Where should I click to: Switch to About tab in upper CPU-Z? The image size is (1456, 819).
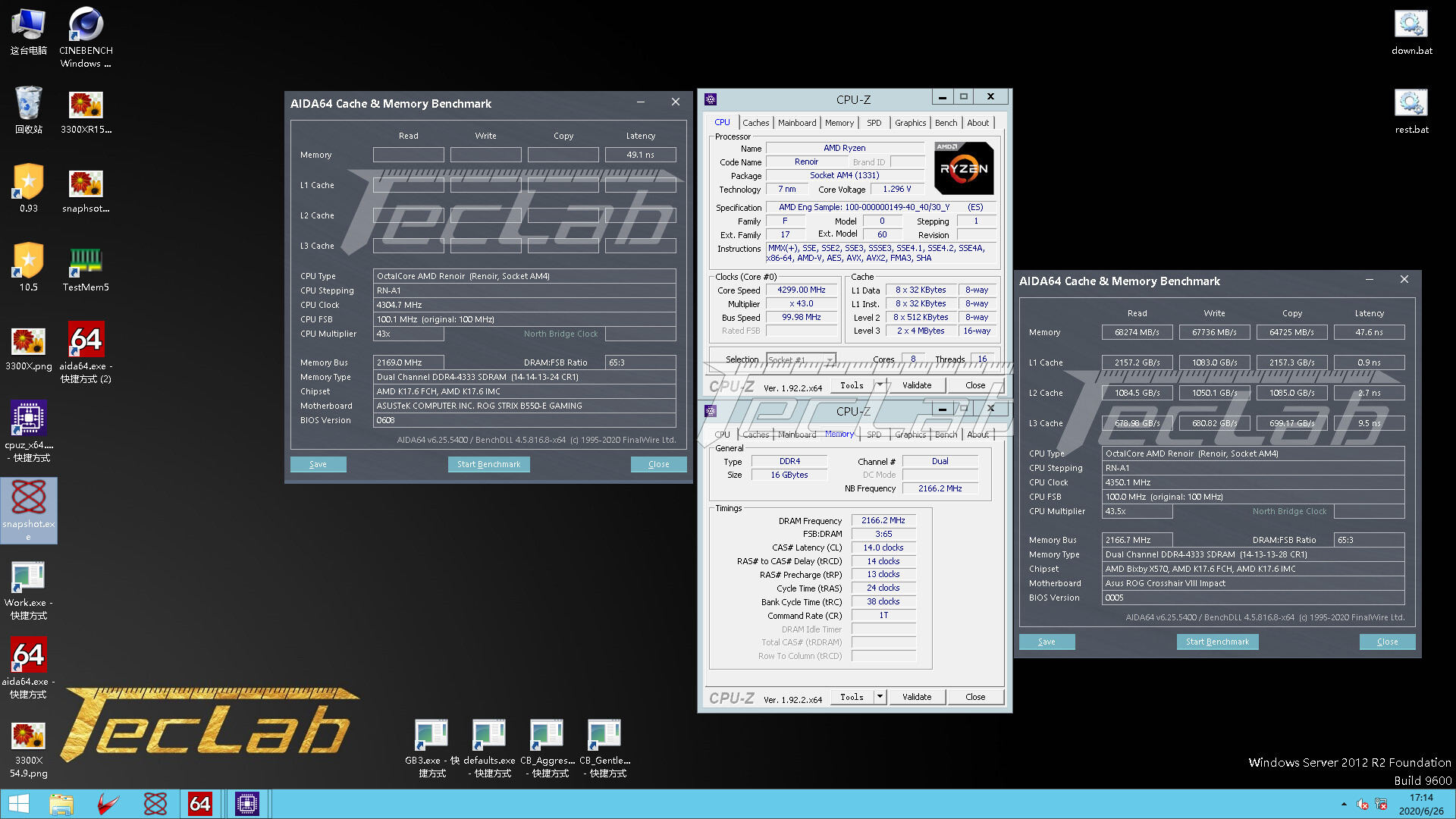point(978,123)
